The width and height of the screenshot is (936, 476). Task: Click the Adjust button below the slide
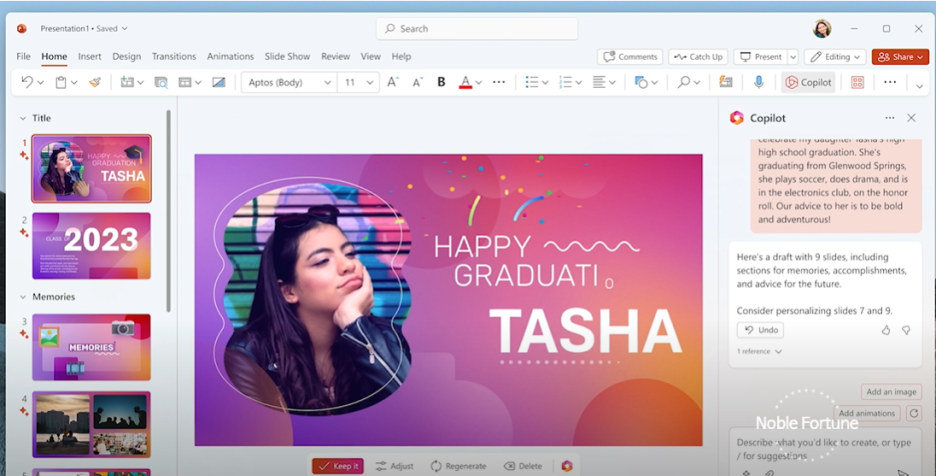pos(395,466)
